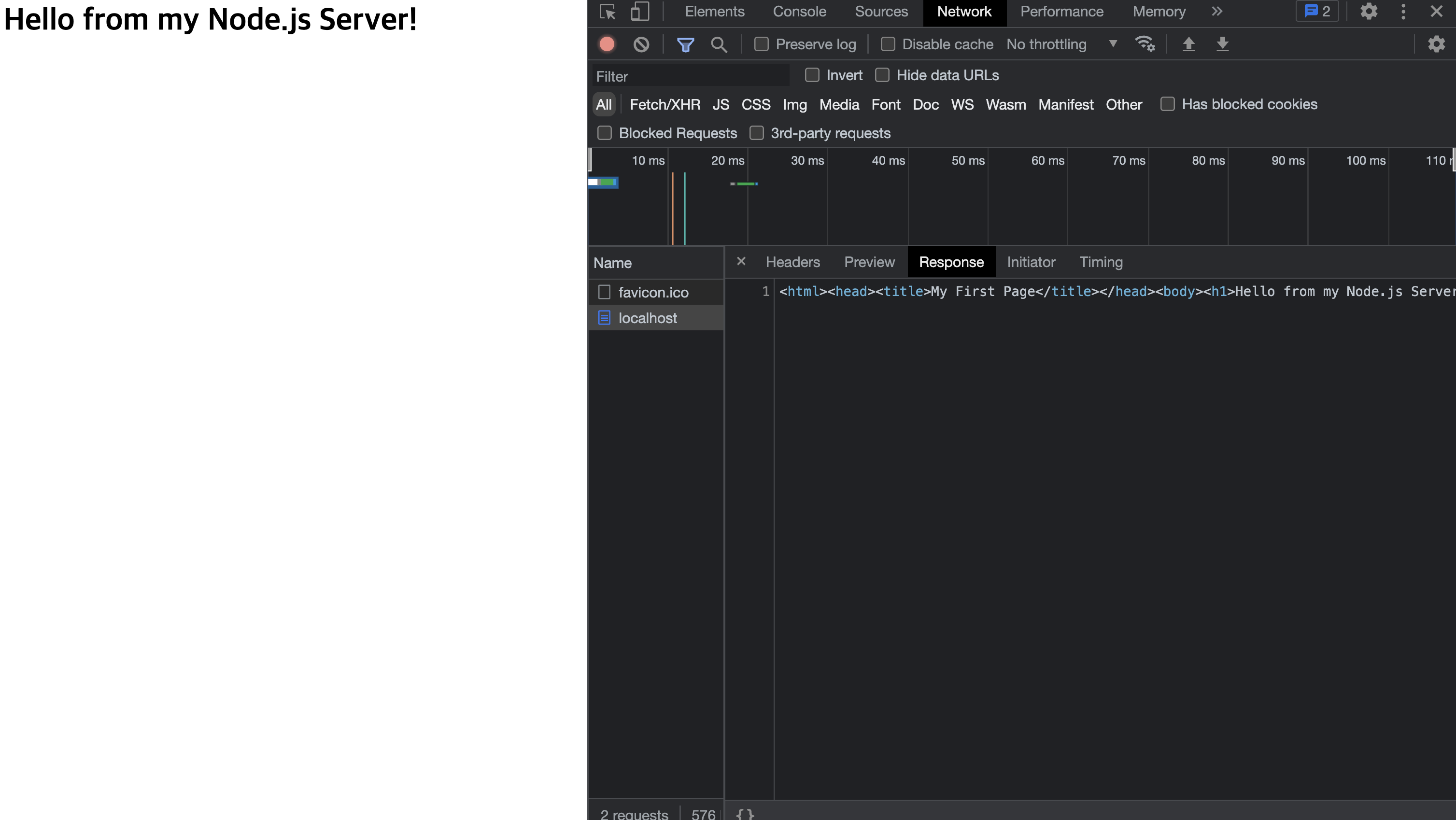Click the Import HAR upload icon
Viewport: 1456px width, 820px height.
[1188, 44]
